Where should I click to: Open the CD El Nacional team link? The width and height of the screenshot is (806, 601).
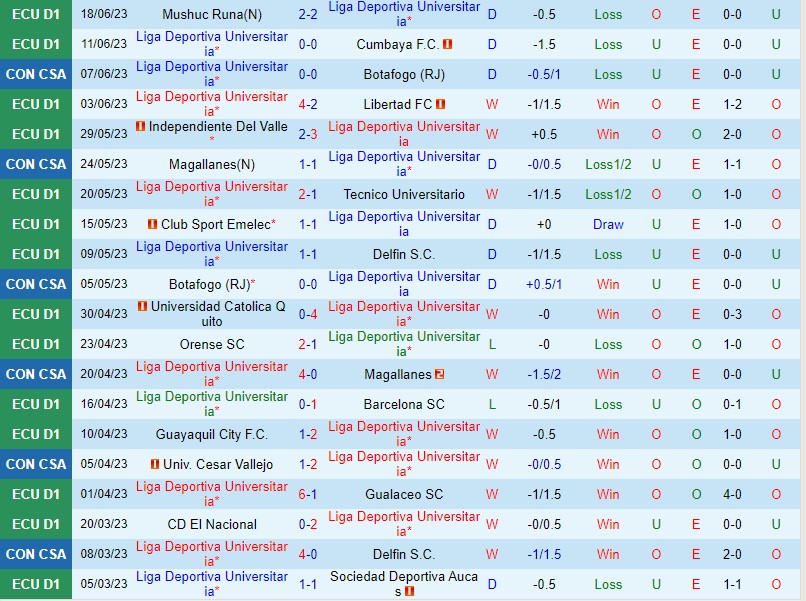[212, 524]
